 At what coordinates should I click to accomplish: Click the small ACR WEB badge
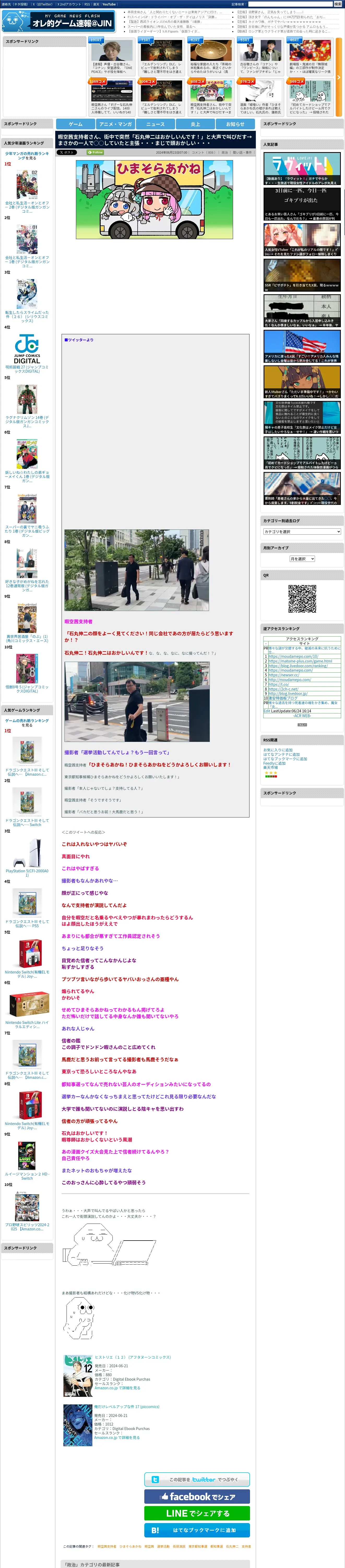[x=302, y=724]
